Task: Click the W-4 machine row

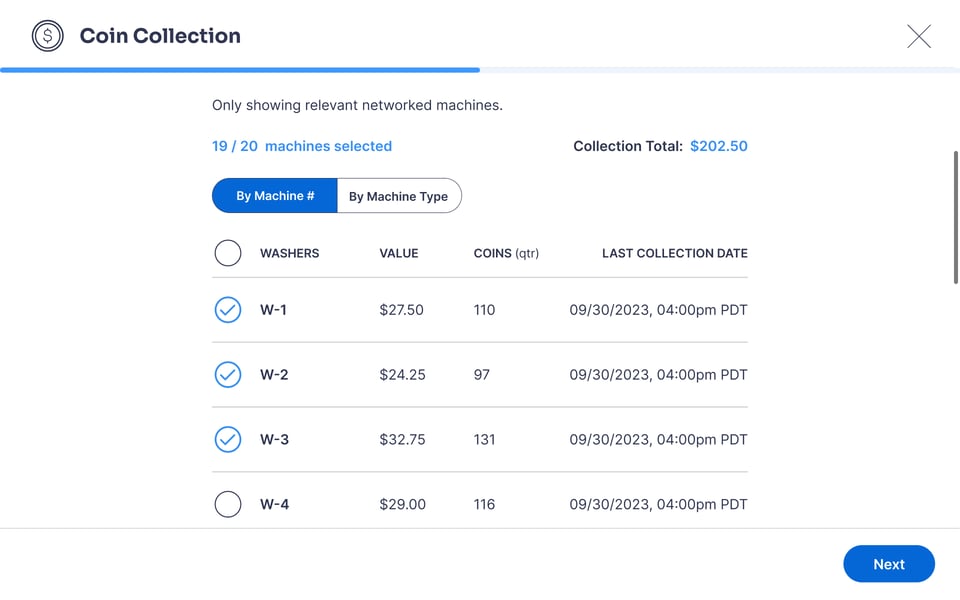Action: (x=480, y=504)
